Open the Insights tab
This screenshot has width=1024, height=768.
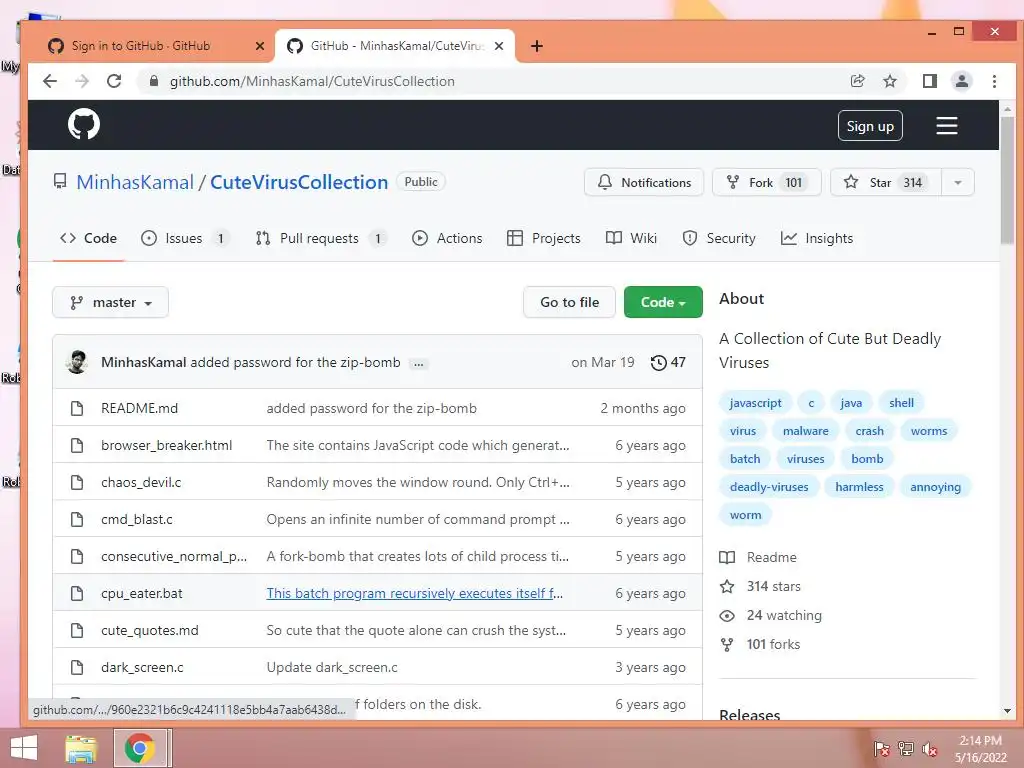[x=816, y=238]
